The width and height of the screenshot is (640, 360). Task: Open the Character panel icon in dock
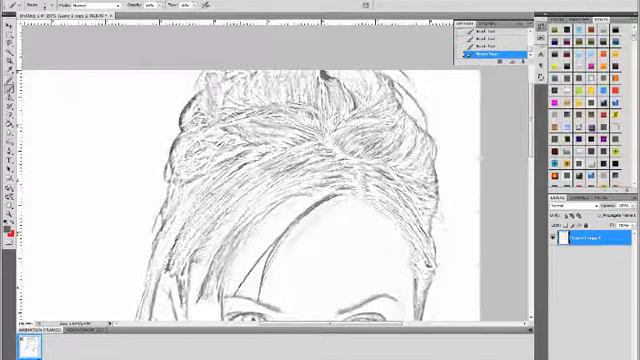pyautogui.click(x=541, y=54)
